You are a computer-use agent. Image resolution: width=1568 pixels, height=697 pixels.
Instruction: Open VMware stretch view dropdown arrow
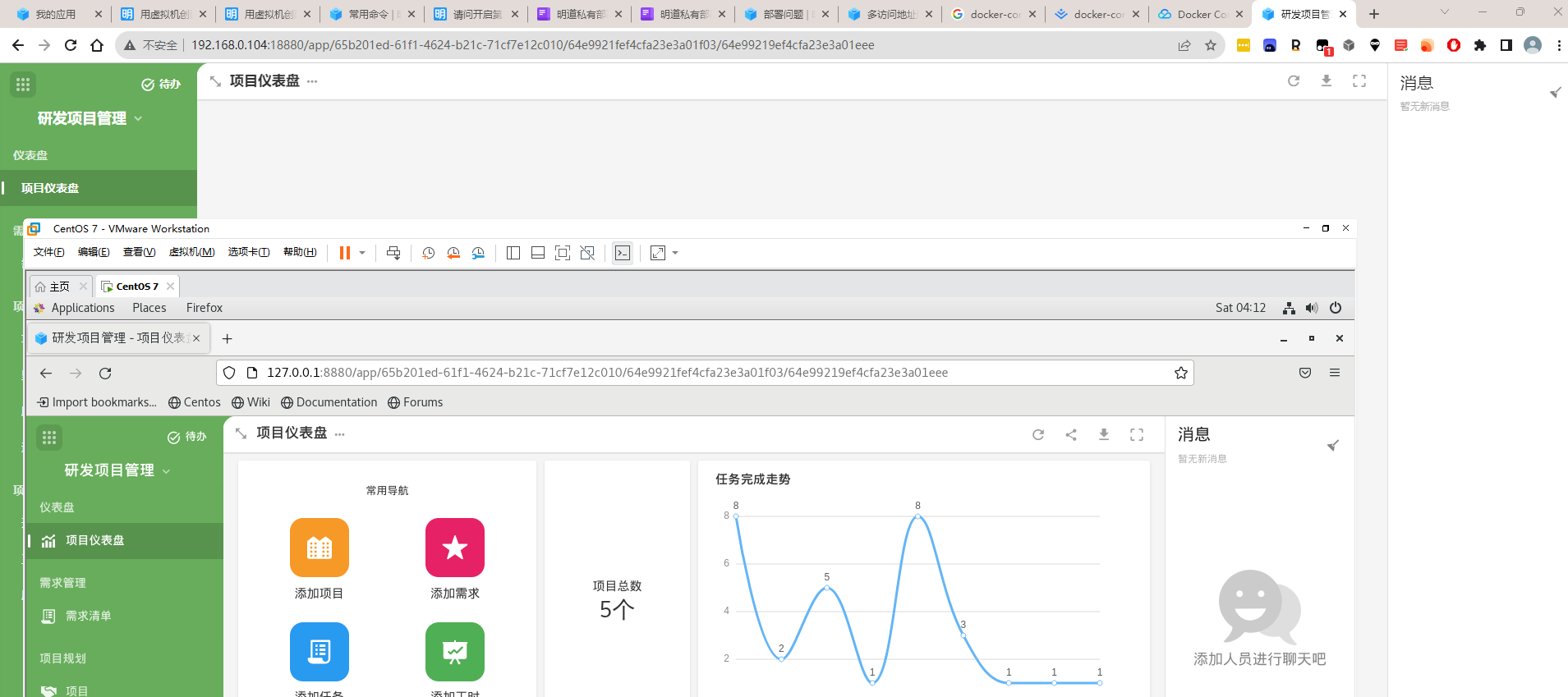(675, 253)
